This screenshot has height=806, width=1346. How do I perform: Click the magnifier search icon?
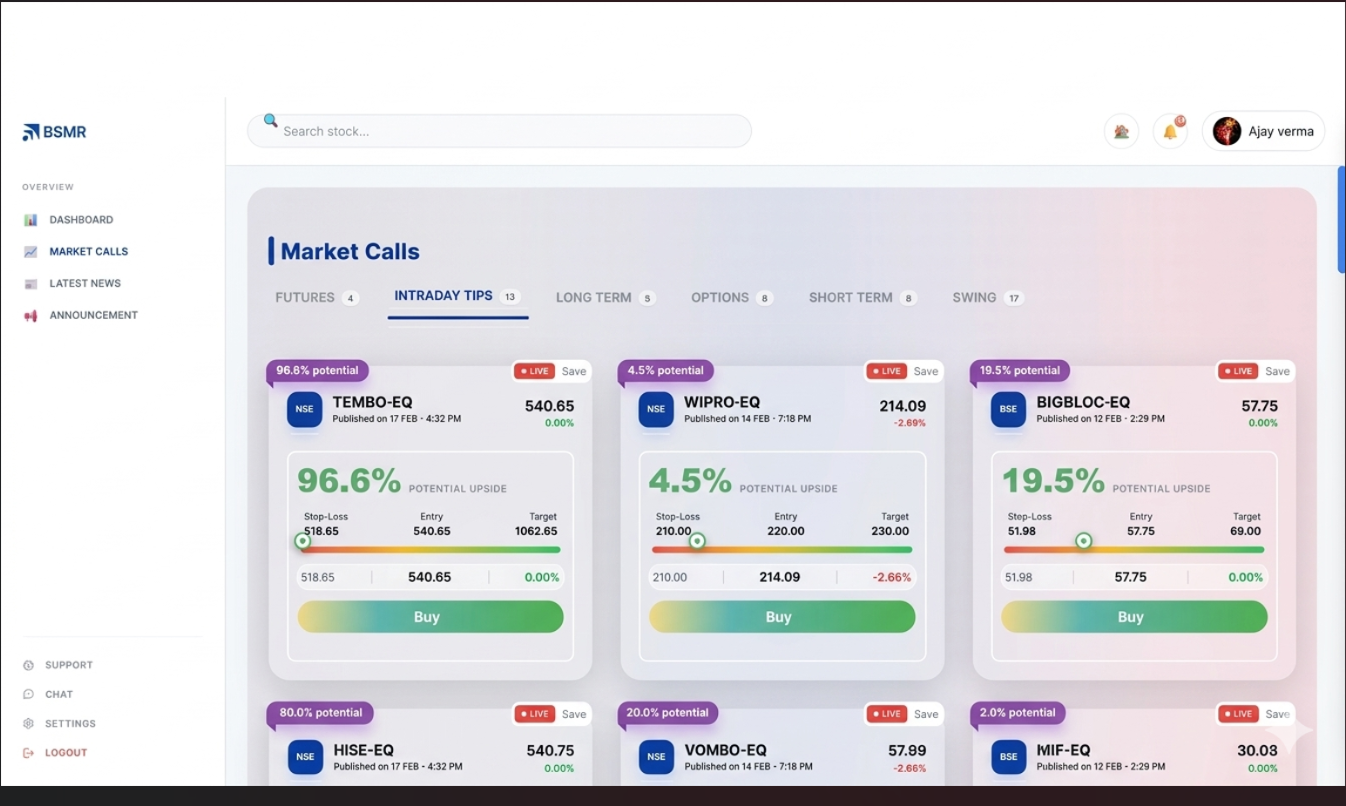point(270,121)
